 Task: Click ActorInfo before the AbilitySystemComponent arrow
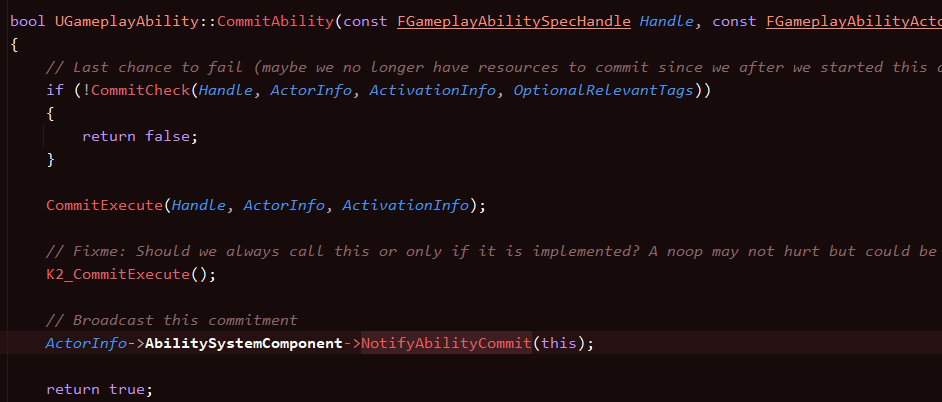87,344
